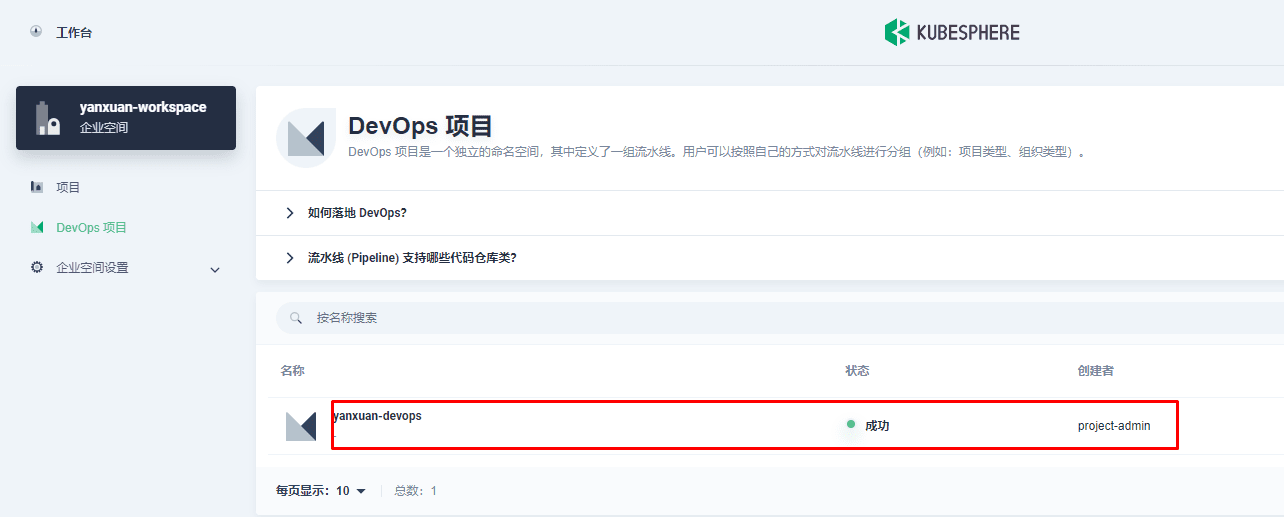Go to 项目 in the sidebar
The image size is (1284, 517).
tap(68, 187)
